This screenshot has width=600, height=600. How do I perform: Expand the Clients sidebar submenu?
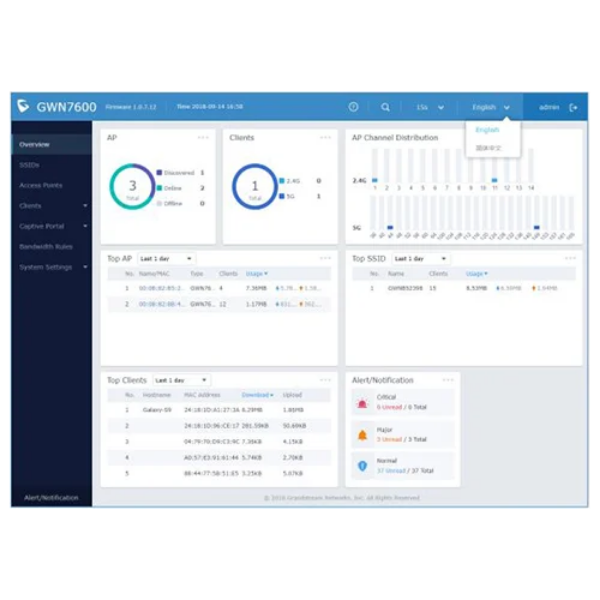[85, 206]
